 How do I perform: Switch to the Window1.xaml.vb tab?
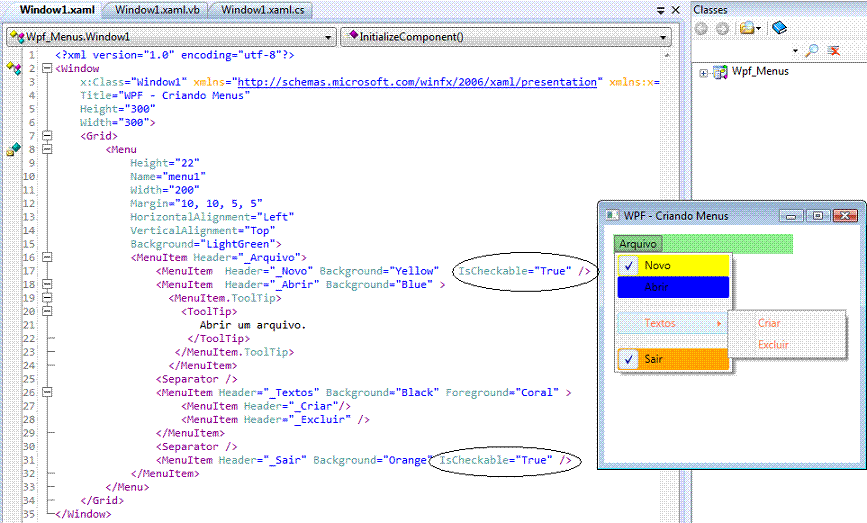coord(156,10)
